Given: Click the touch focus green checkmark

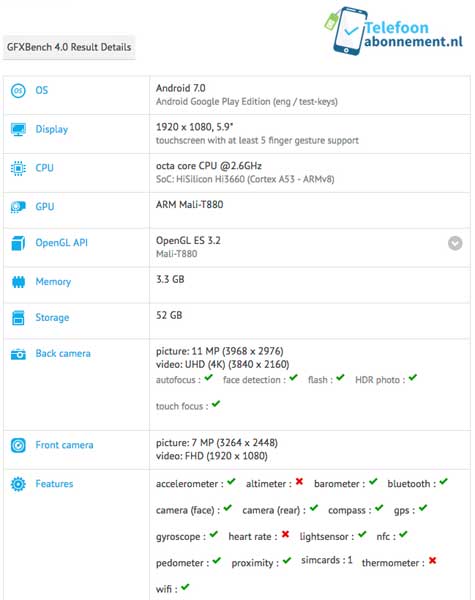Looking at the screenshot, I should 216,404.
